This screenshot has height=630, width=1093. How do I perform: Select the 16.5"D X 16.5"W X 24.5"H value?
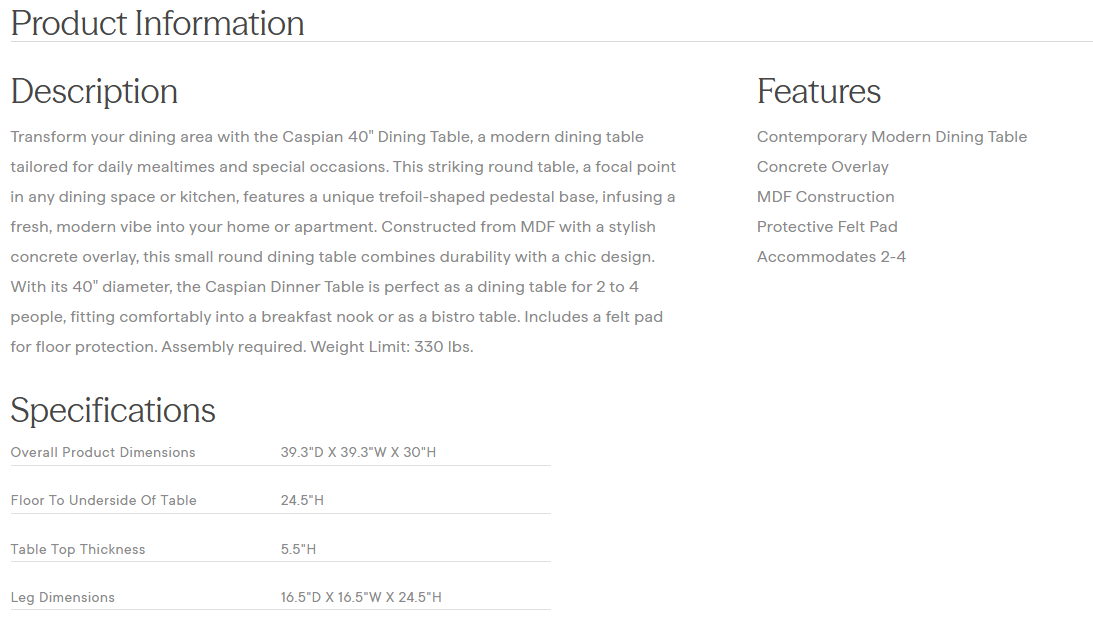[360, 597]
